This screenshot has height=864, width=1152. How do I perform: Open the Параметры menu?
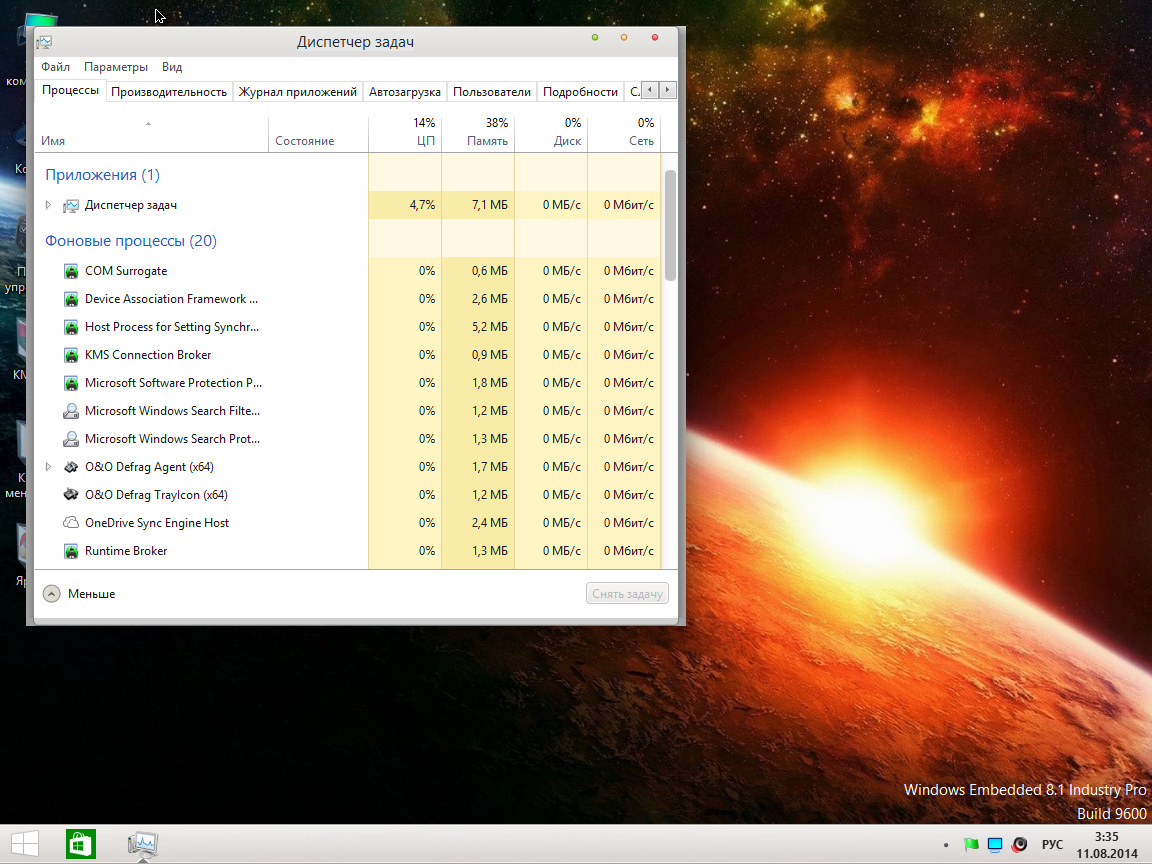(x=116, y=67)
